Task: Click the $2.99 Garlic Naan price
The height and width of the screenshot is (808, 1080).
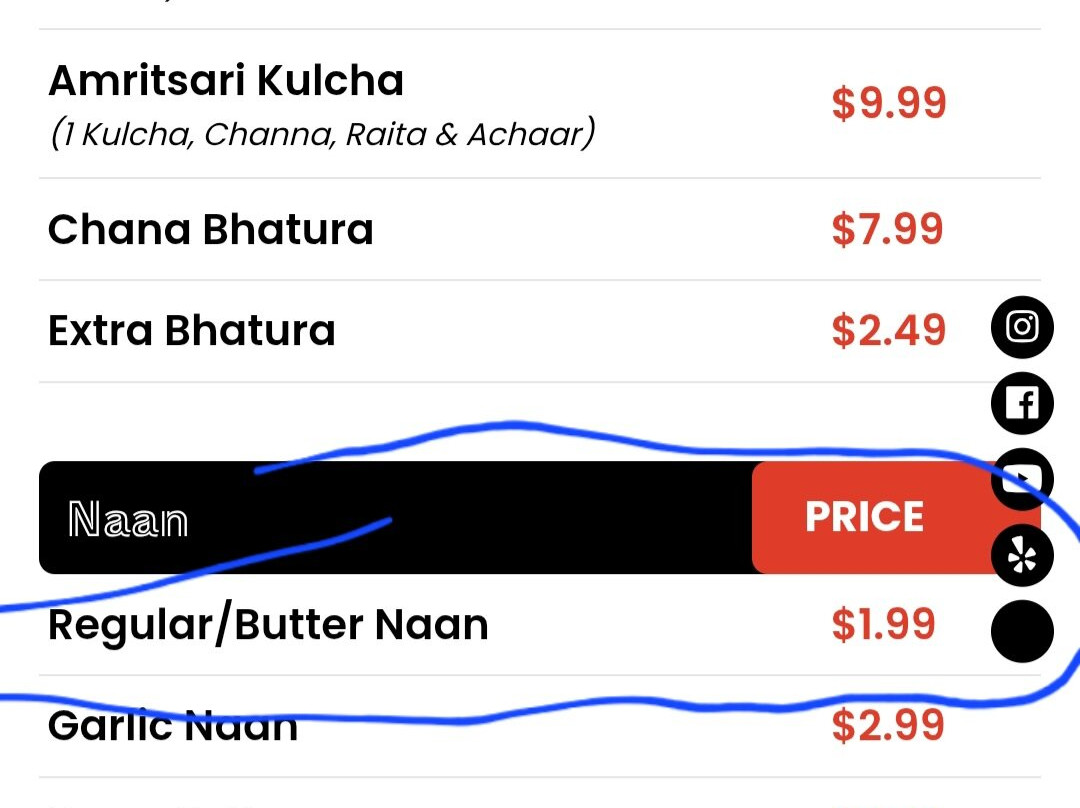Action: pyautogui.click(x=888, y=725)
